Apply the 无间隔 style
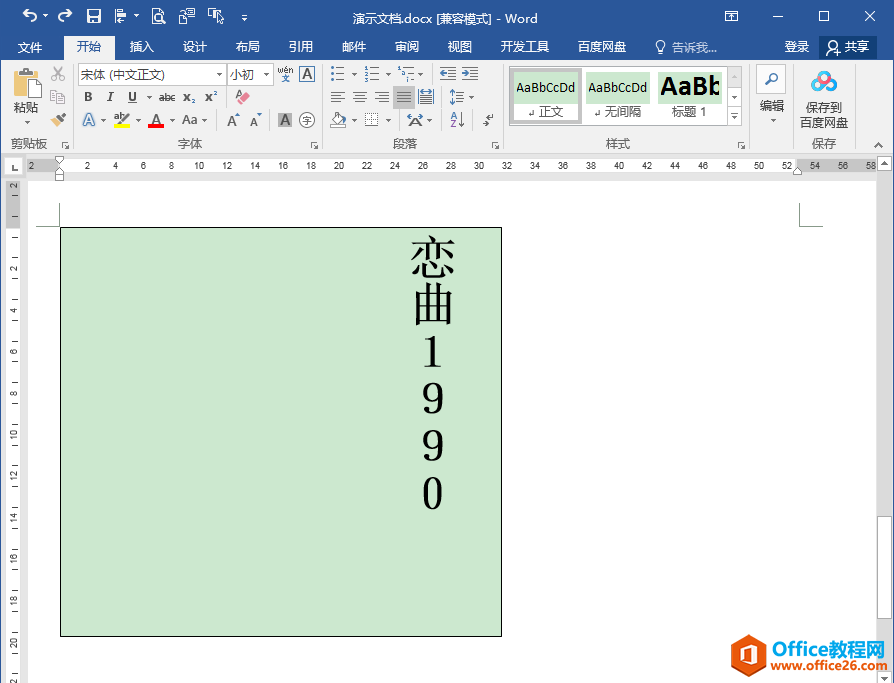This screenshot has width=894, height=683. click(617, 96)
